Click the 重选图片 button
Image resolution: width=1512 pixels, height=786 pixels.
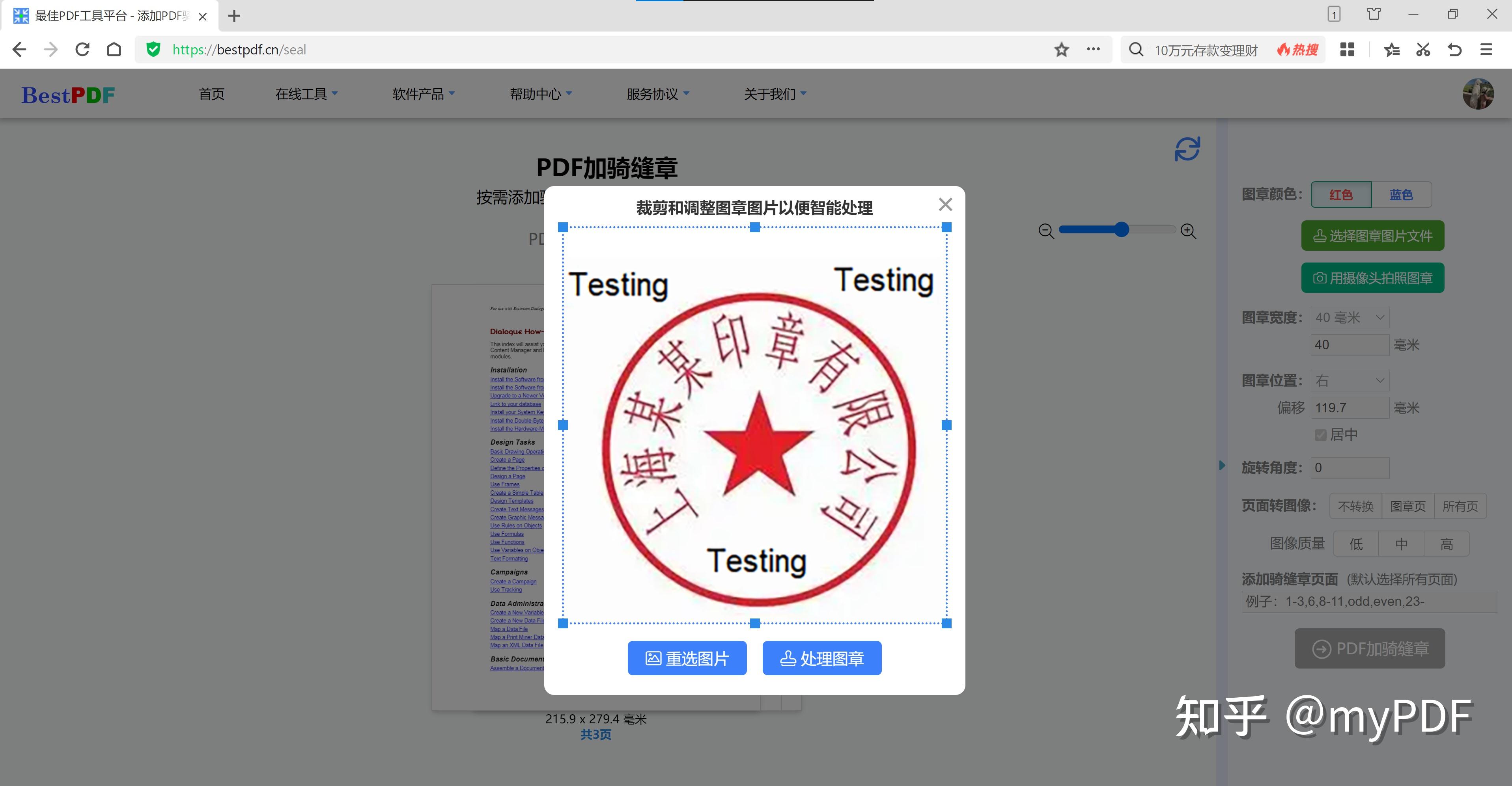687,658
